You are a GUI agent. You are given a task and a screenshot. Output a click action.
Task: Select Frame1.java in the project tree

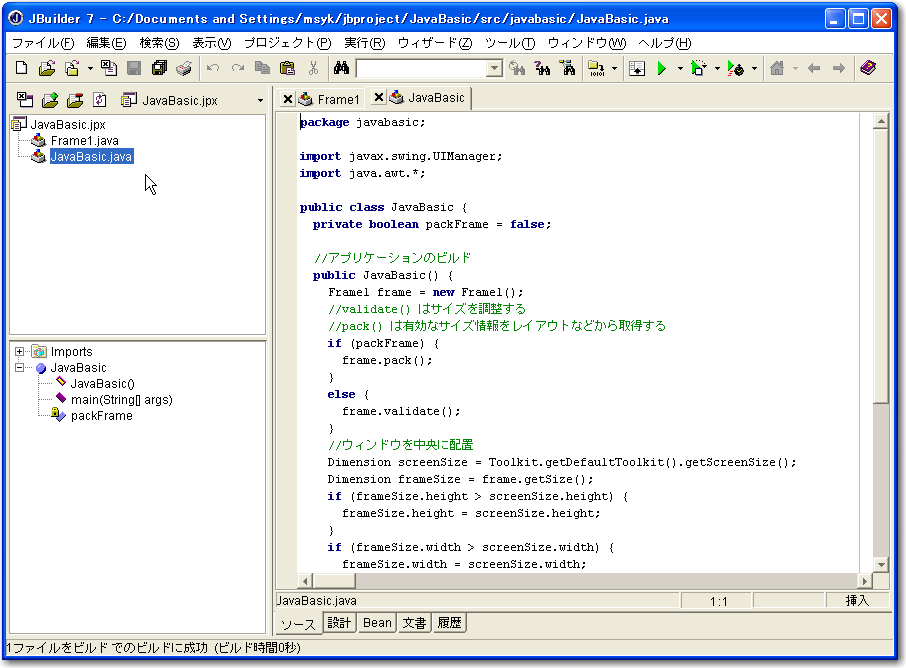[84, 141]
